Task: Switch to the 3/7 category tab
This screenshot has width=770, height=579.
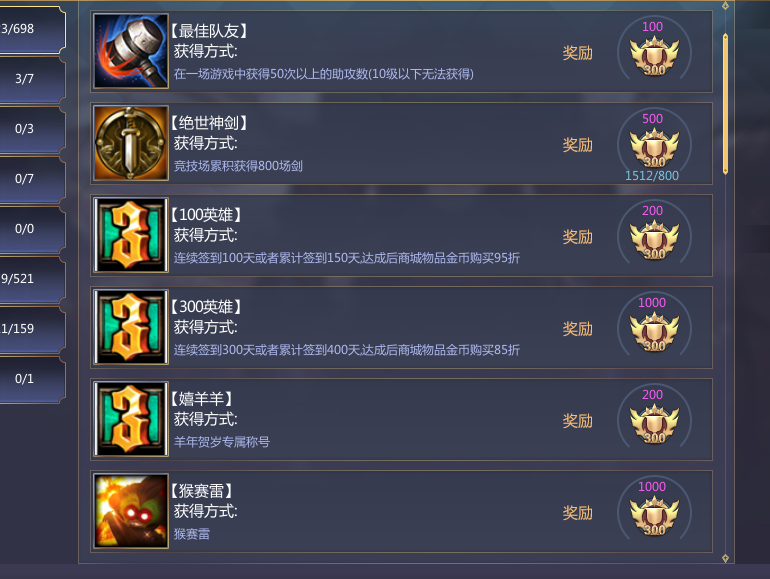Action: tap(31, 79)
